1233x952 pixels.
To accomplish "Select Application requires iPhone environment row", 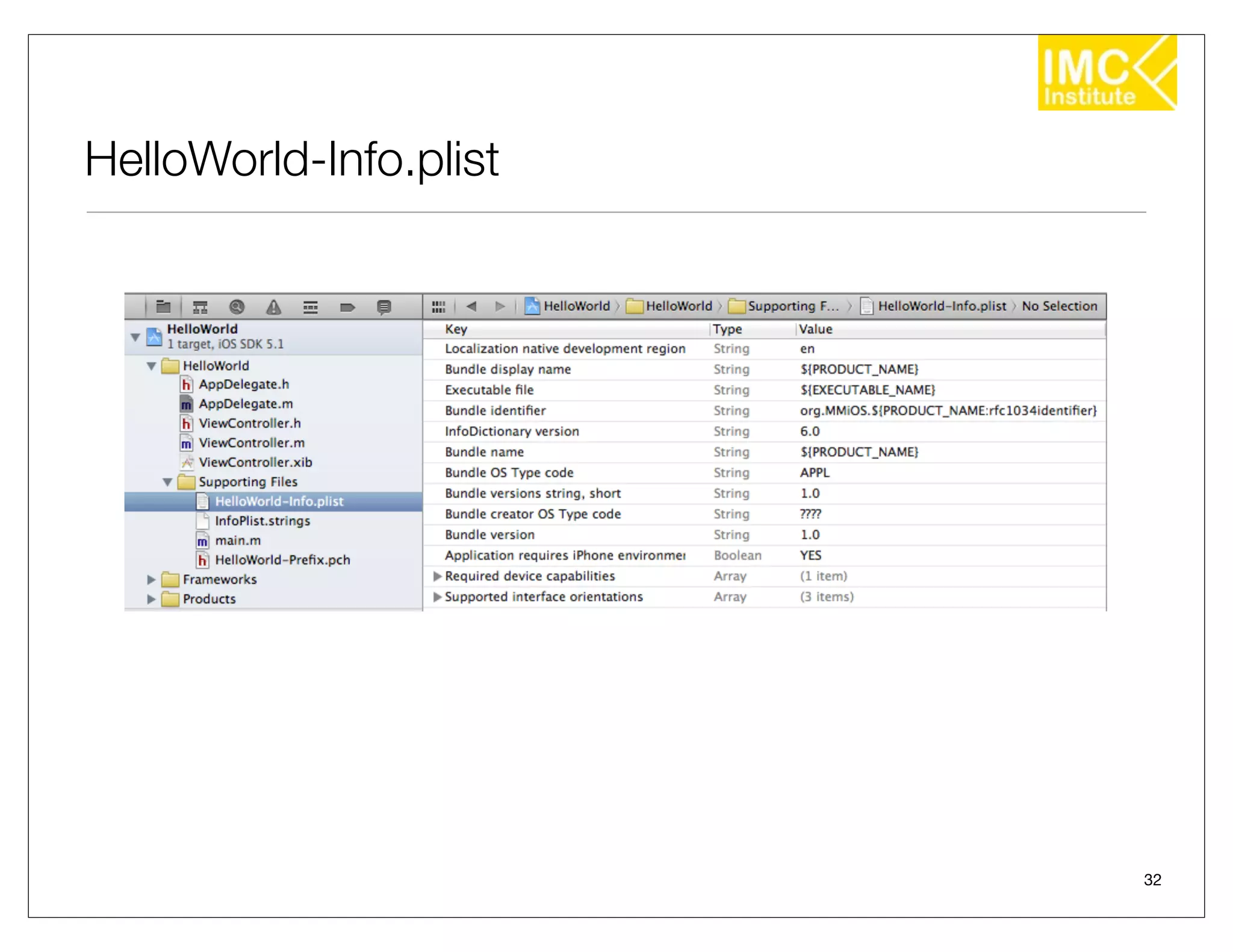I will tap(765, 555).
